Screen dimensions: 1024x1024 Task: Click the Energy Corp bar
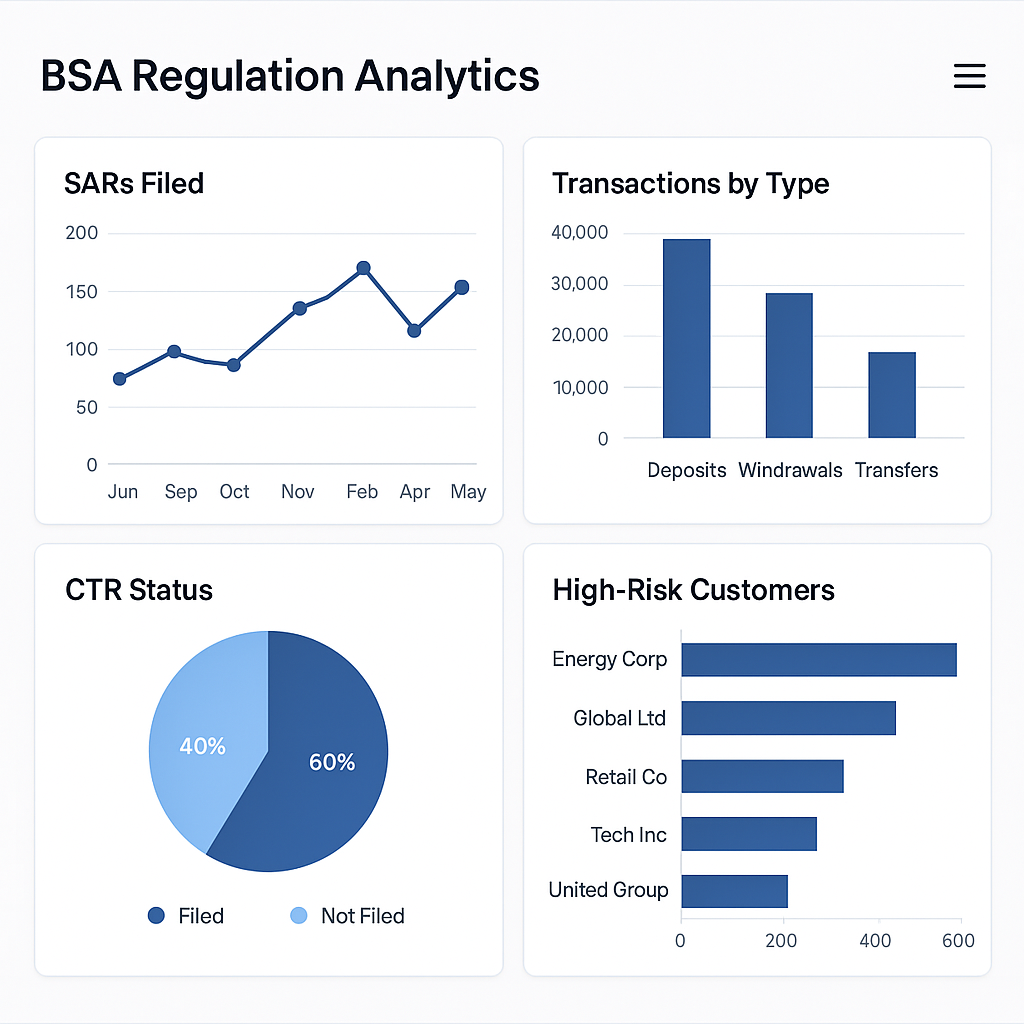(818, 659)
